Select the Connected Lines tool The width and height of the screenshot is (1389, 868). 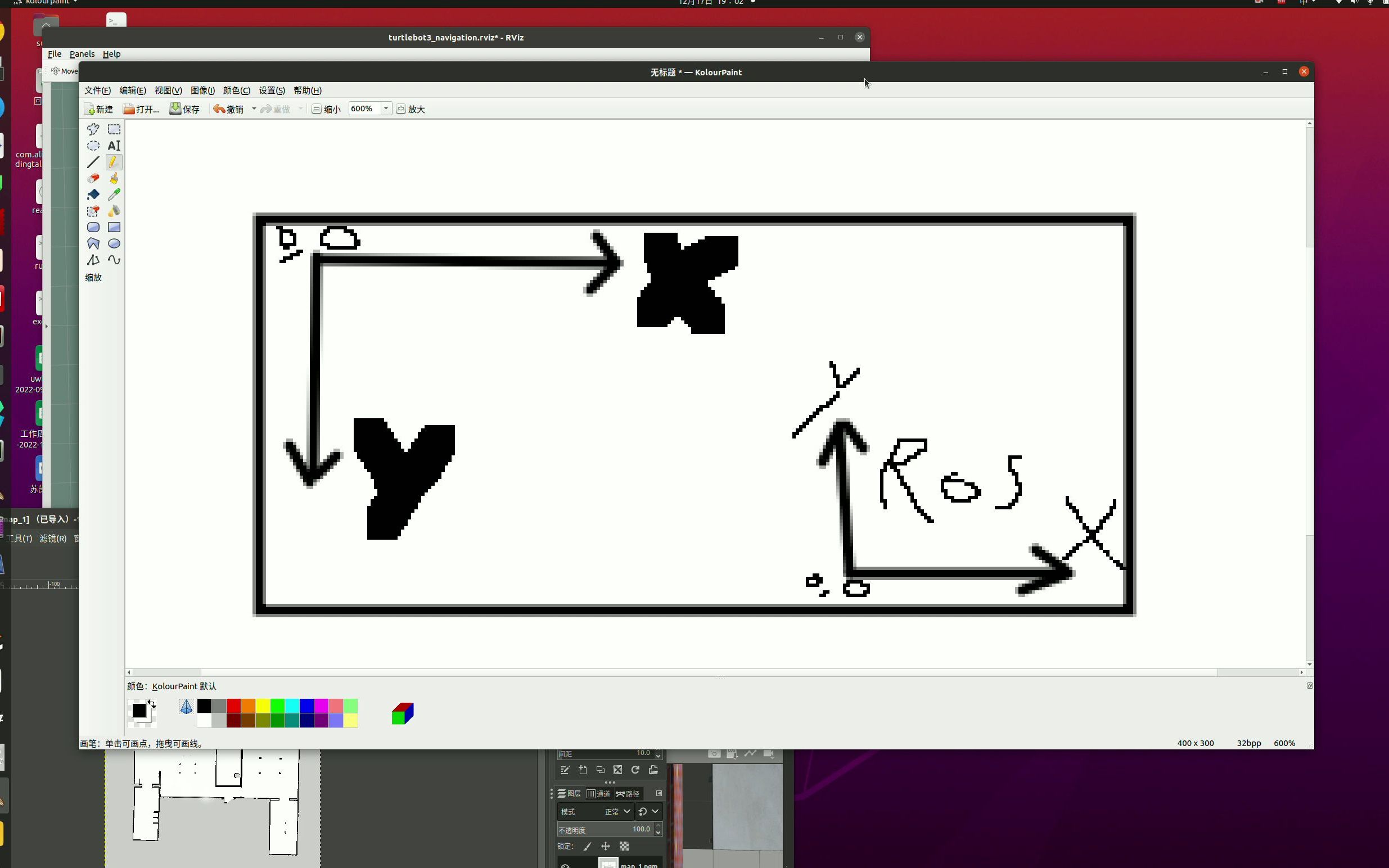pyautogui.click(x=93, y=260)
